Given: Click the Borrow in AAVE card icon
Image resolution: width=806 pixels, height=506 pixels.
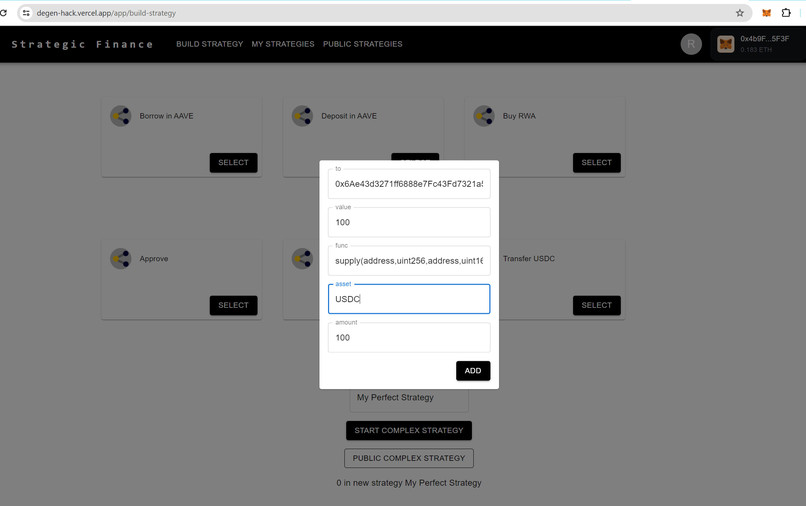Looking at the screenshot, I should [x=121, y=116].
